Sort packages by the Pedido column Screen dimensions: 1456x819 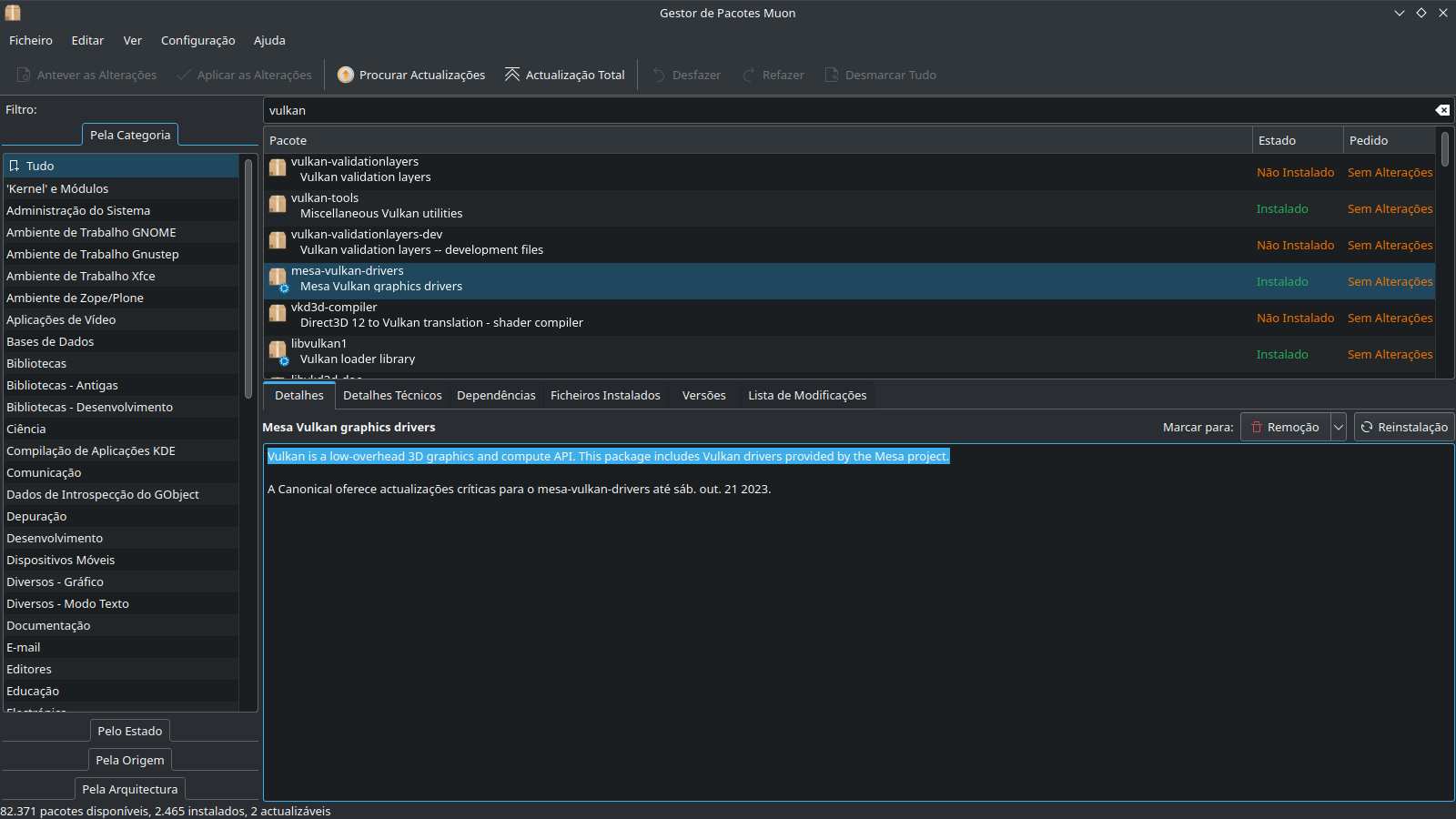(1390, 140)
